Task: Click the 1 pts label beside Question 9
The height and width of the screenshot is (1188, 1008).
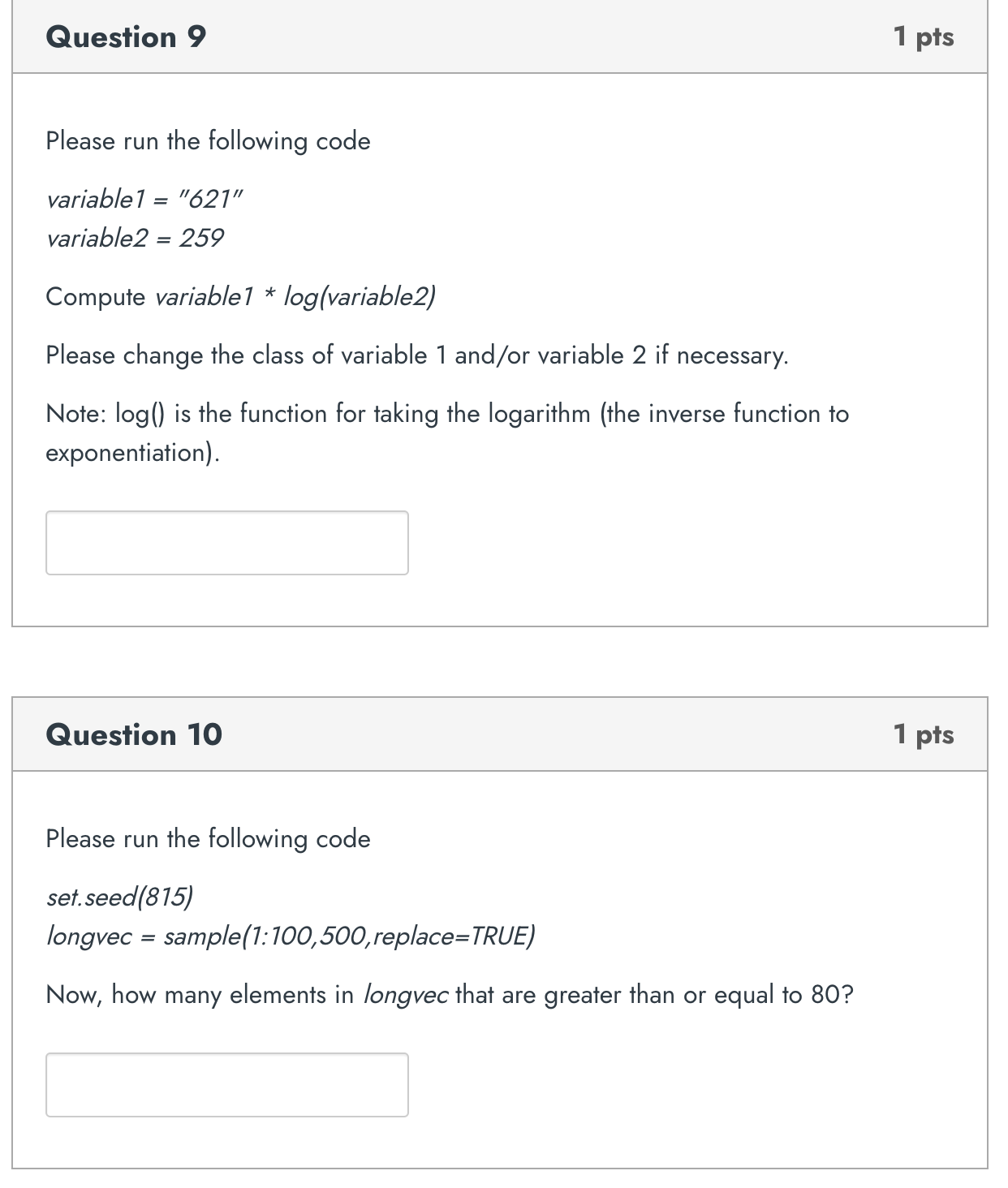Action: pos(925,37)
